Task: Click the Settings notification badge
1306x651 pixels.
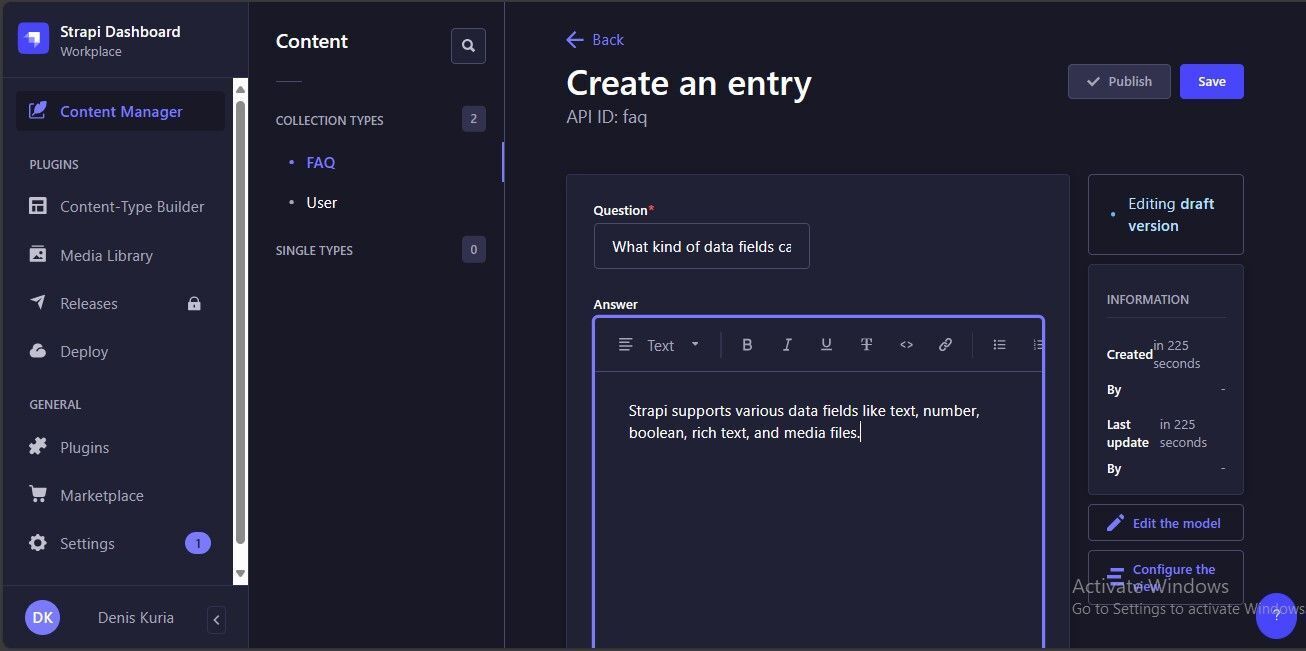Action: [x=197, y=543]
